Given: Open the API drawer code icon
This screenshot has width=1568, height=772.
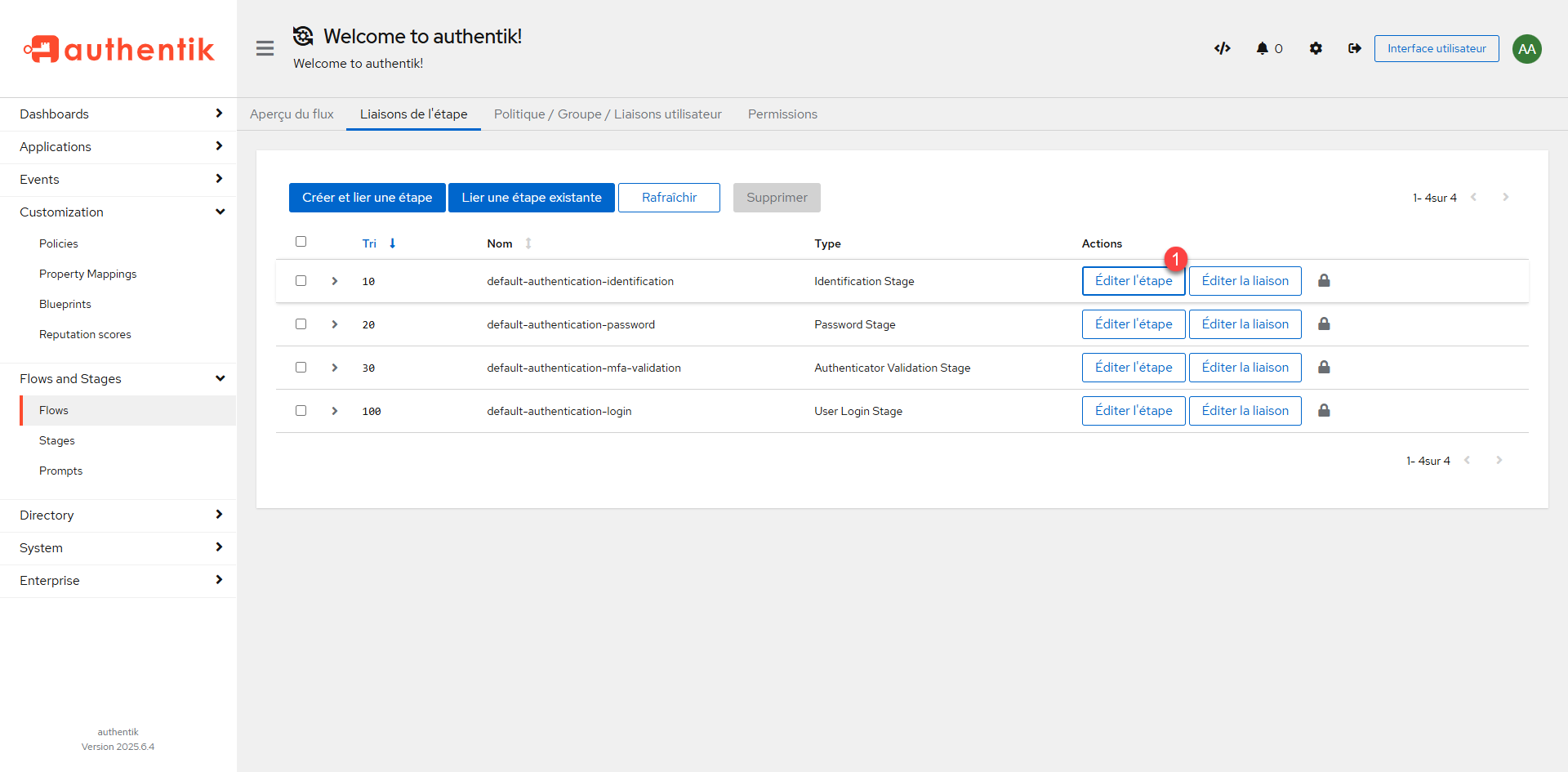Looking at the screenshot, I should point(1222,48).
